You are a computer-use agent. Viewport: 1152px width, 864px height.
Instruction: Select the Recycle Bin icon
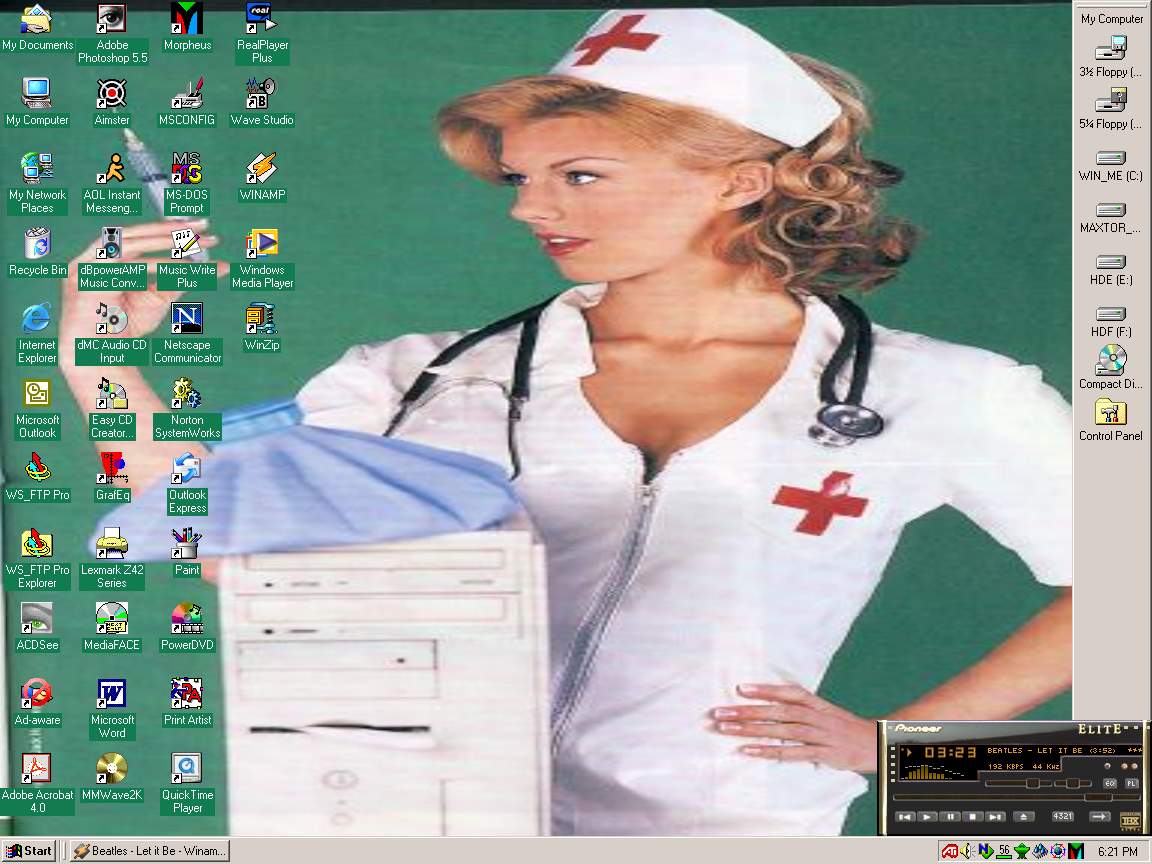click(x=37, y=252)
